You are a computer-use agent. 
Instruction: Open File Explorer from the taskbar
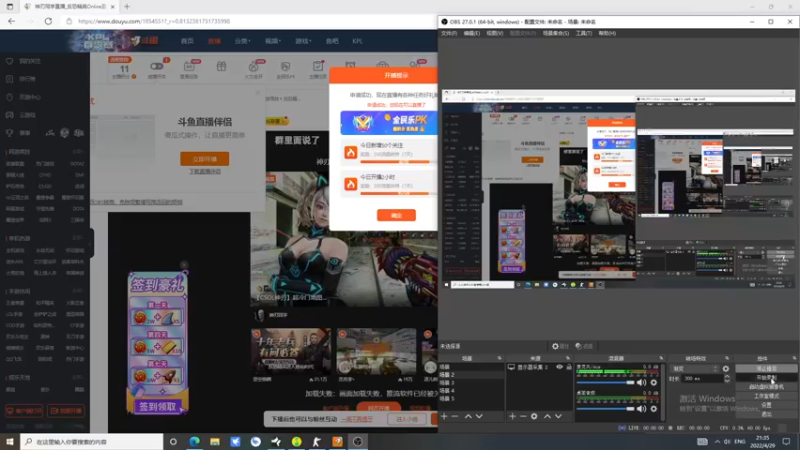[x=215, y=441]
